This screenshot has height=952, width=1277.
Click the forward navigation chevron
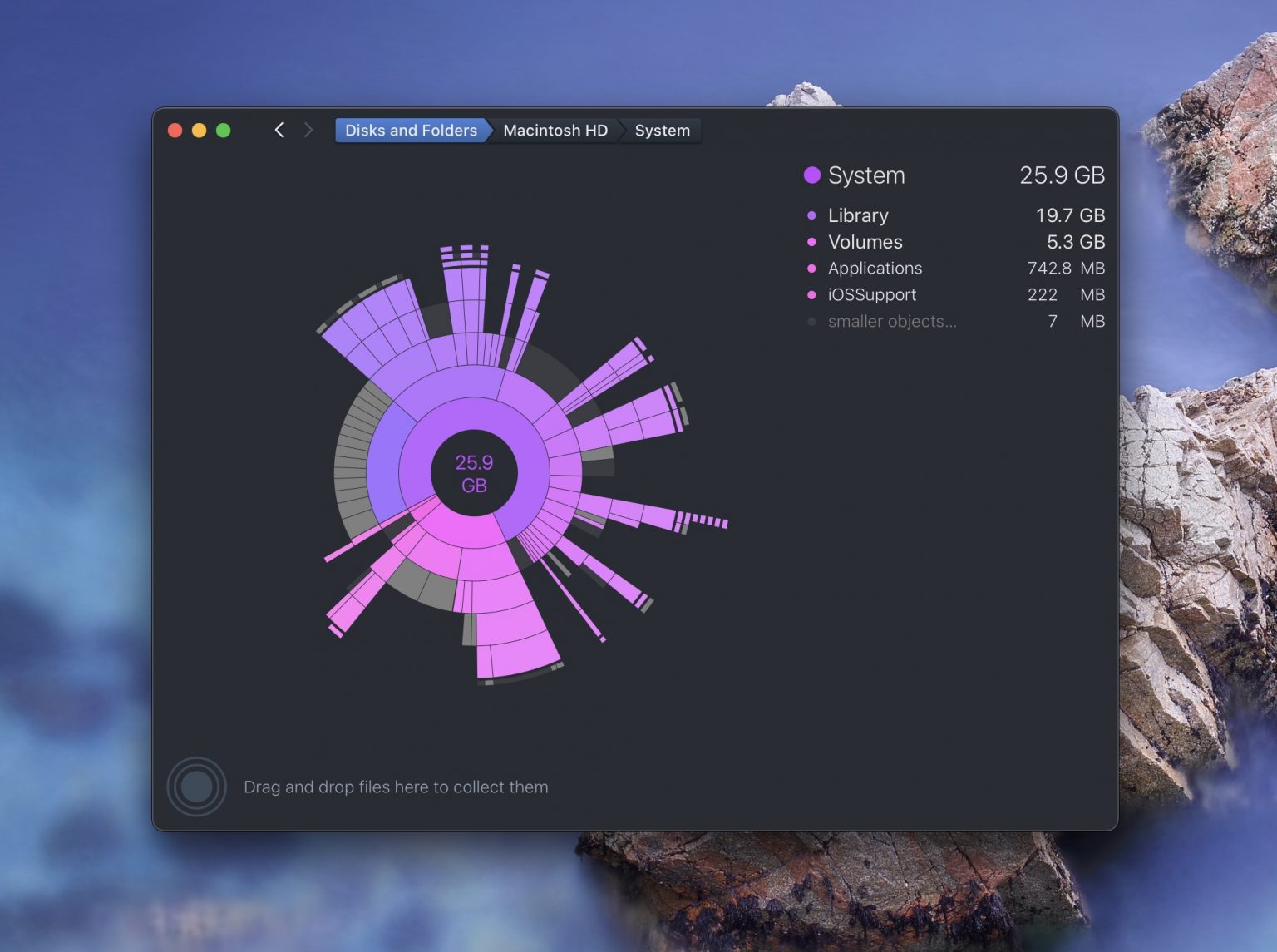[x=308, y=130]
